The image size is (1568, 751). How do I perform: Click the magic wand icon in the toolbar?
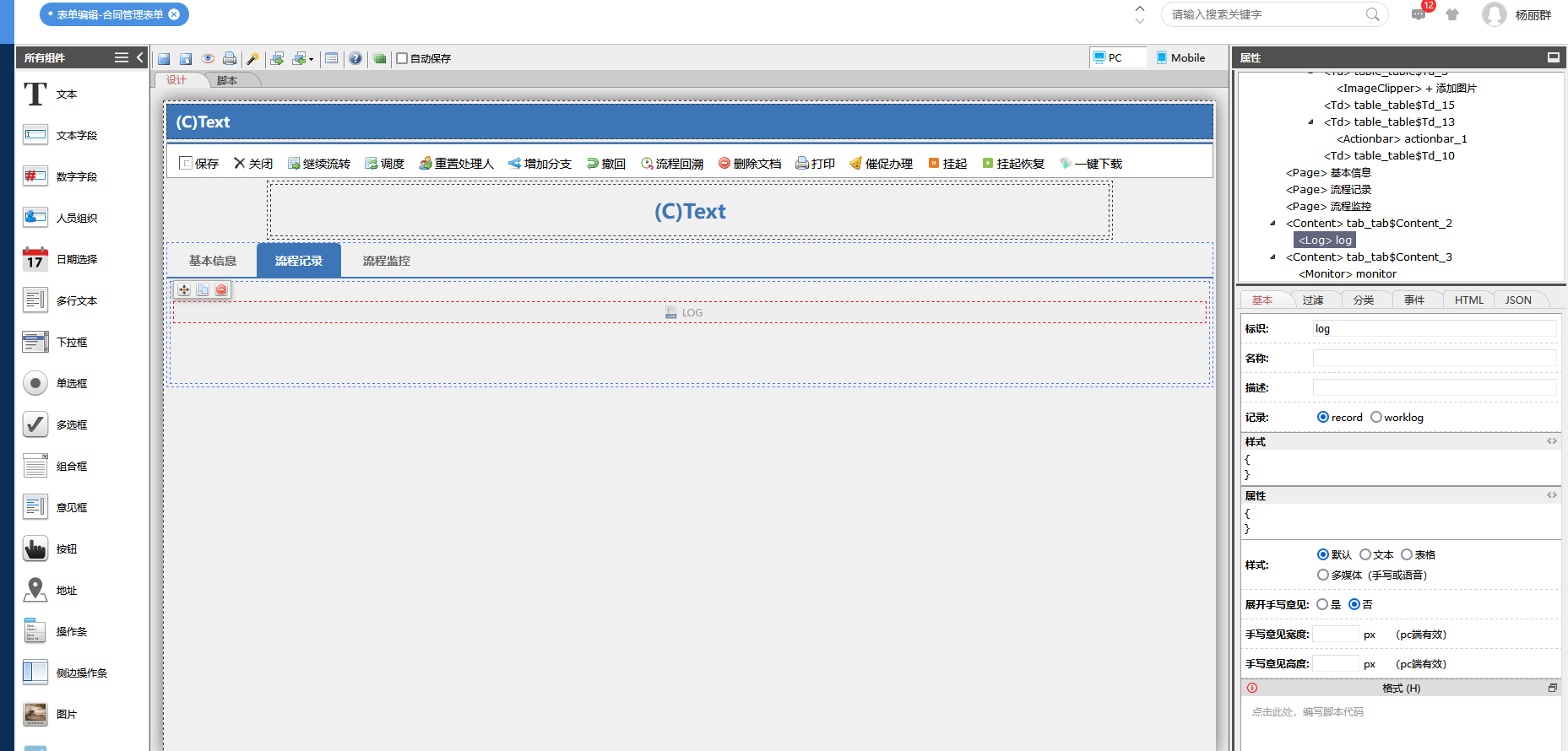252,58
